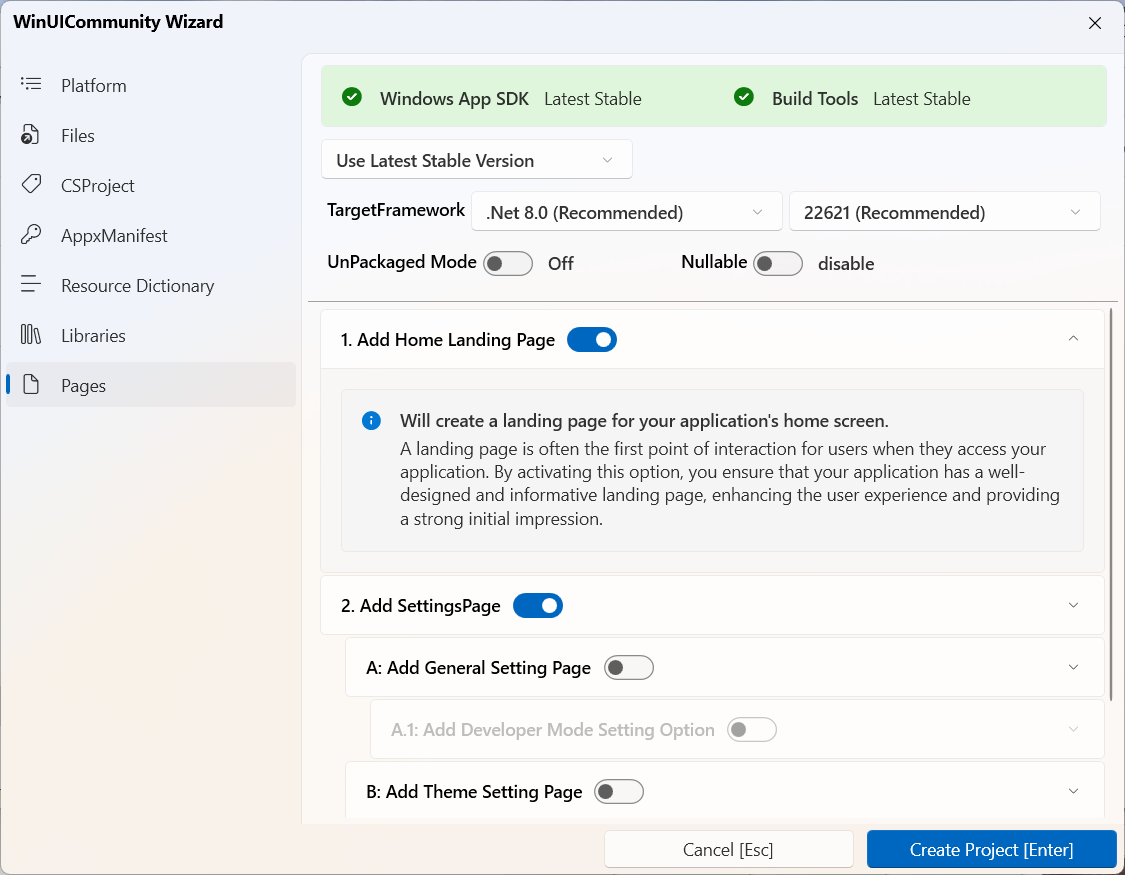The height and width of the screenshot is (875, 1125).
Task: Click the green check next to Windows App SDK
Action: pos(352,97)
